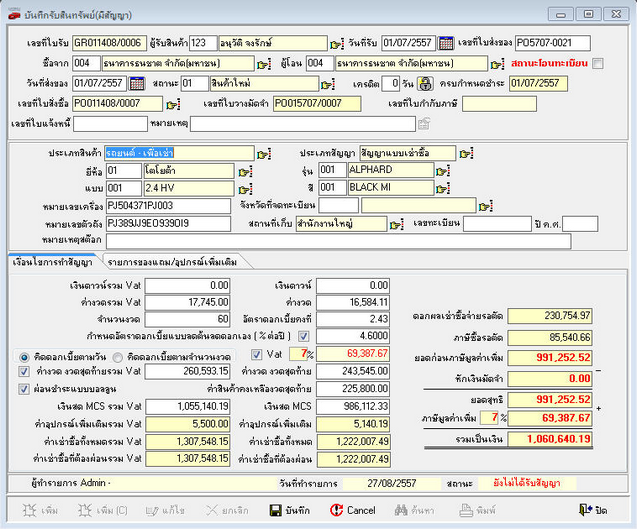637x529 pixels.
Task: Click ค่าอุปกรณ์เพิ่มเติมรวม Vat field 5,500.00
Action: pyautogui.click(x=188, y=424)
